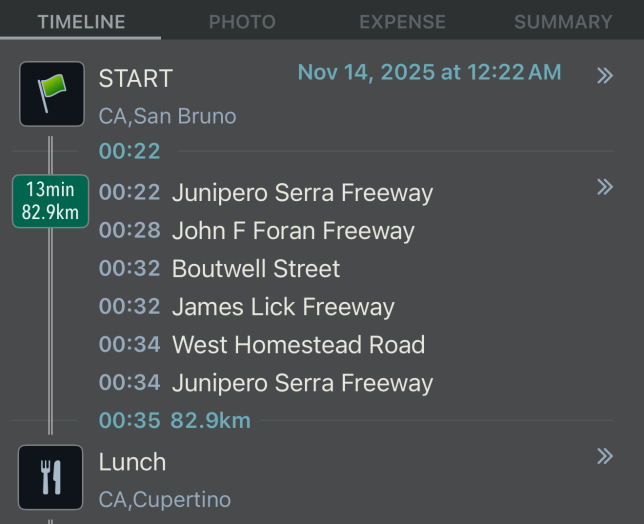Select the TIMELINE tab
The image size is (644, 524).
[x=81, y=22]
